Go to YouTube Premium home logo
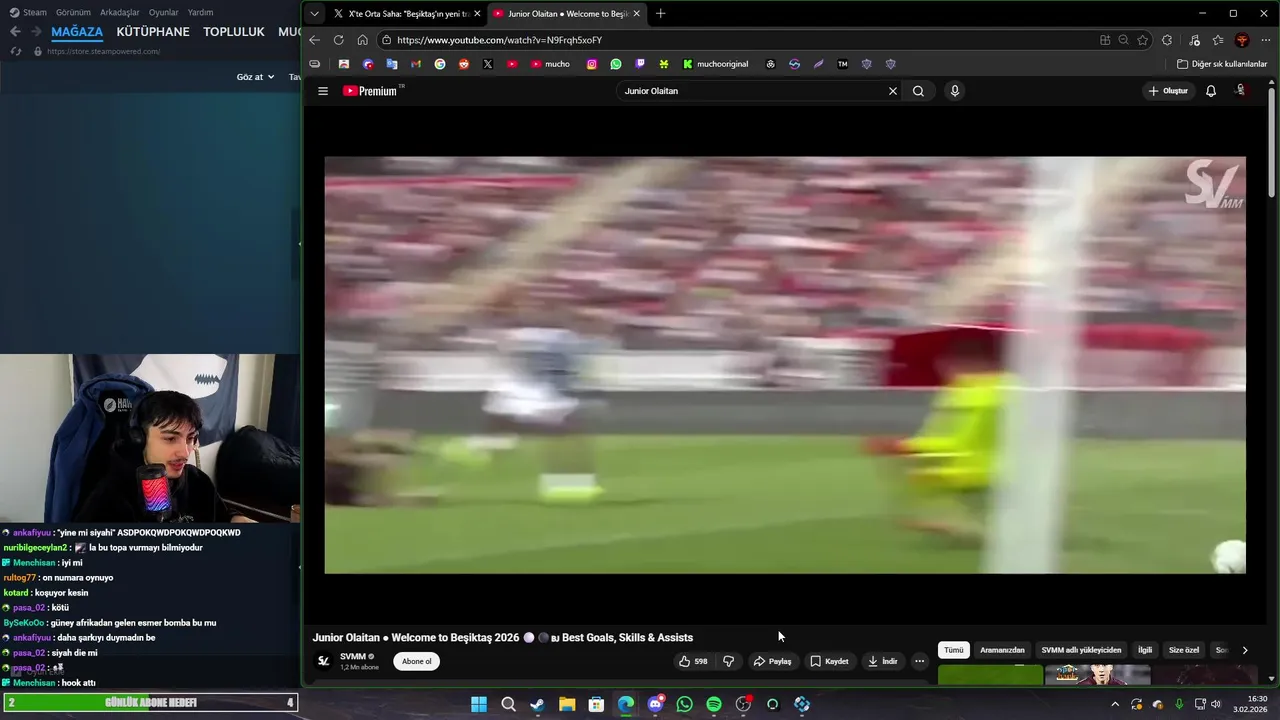 372,91
